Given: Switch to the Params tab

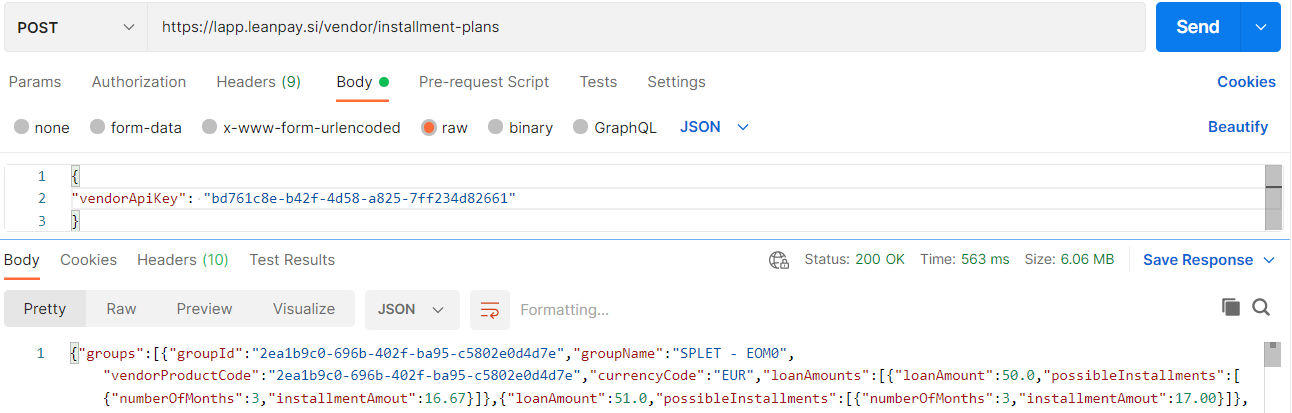Looking at the screenshot, I should 34,82.
